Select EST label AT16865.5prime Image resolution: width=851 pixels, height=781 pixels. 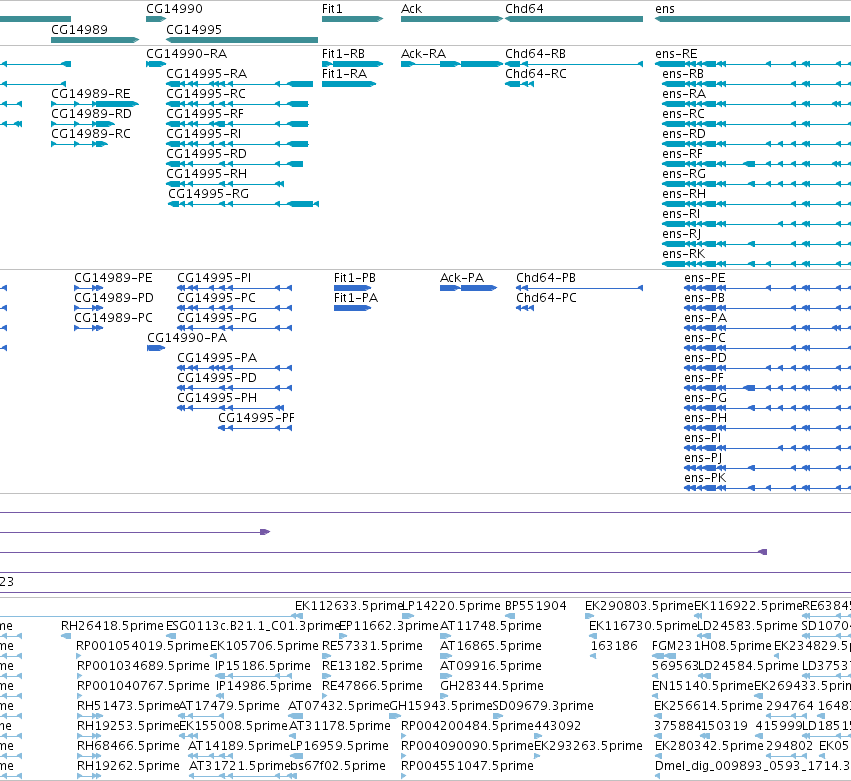click(491, 646)
